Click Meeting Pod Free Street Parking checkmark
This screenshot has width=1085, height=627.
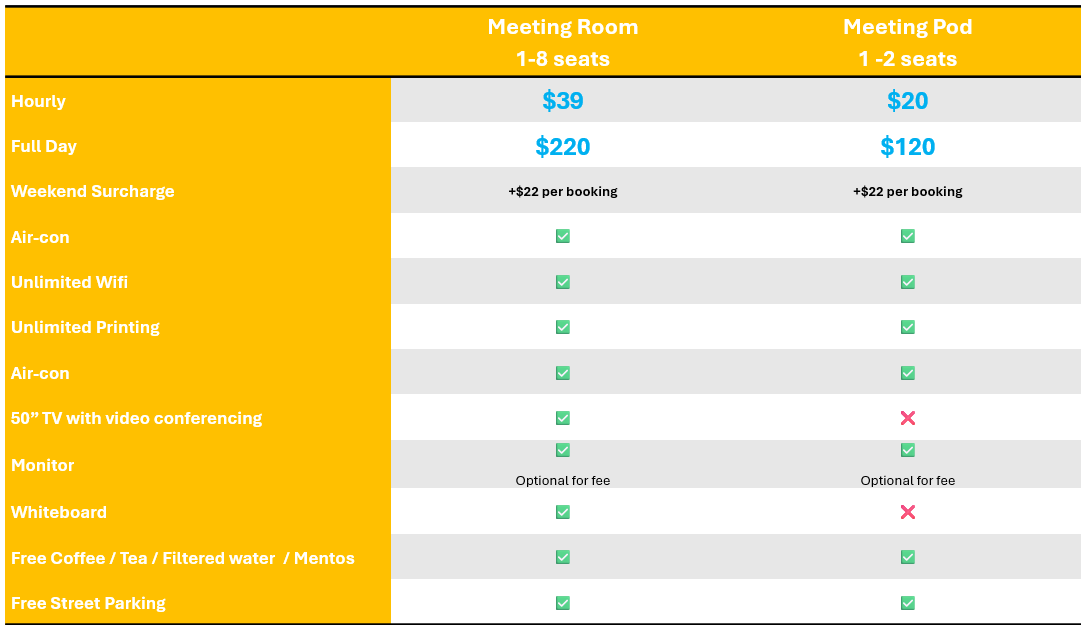point(907,603)
